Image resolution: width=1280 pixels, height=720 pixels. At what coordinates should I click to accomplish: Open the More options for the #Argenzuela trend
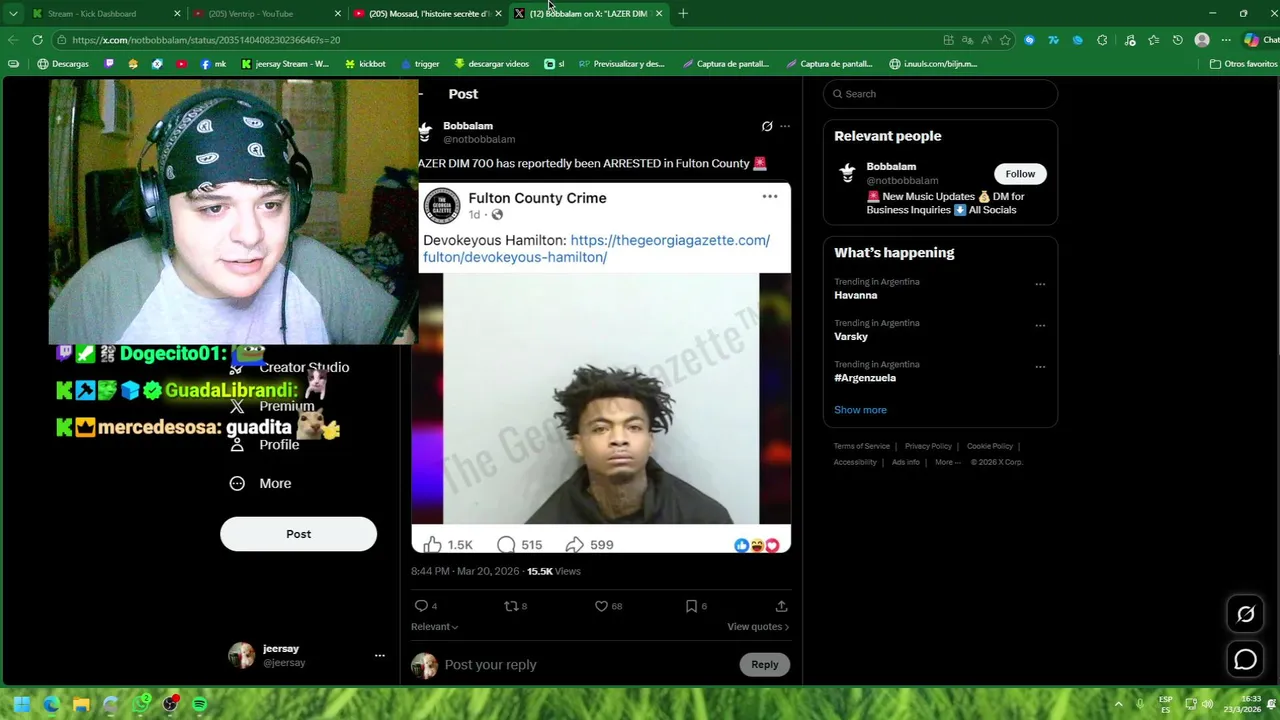point(1040,367)
